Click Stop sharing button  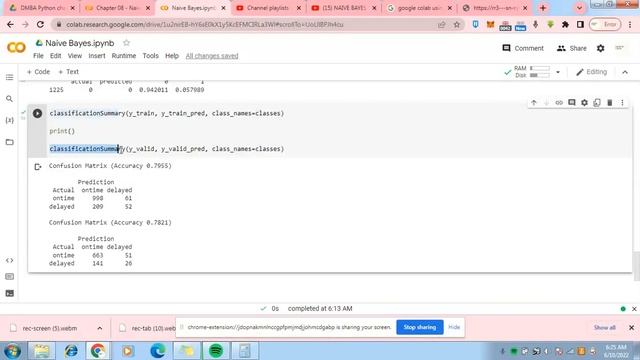pos(420,327)
